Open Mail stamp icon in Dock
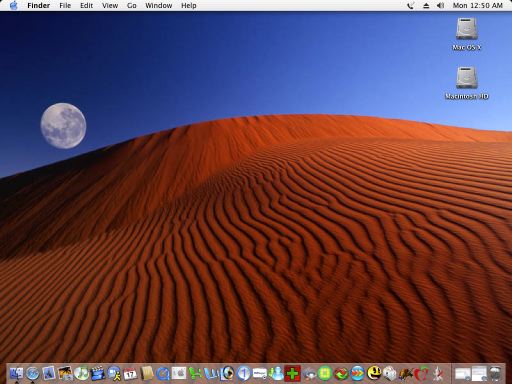The height and width of the screenshot is (384, 512). [x=49, y=373]
